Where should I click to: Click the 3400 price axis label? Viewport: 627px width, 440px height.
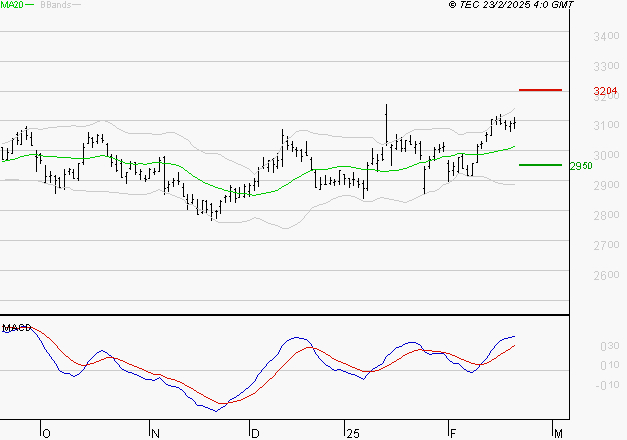click(x=606, y=36)
